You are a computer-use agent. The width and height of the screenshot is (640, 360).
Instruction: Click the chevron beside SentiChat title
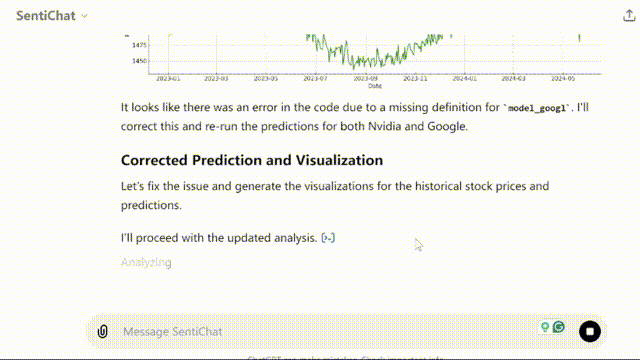tap(84, 16)
